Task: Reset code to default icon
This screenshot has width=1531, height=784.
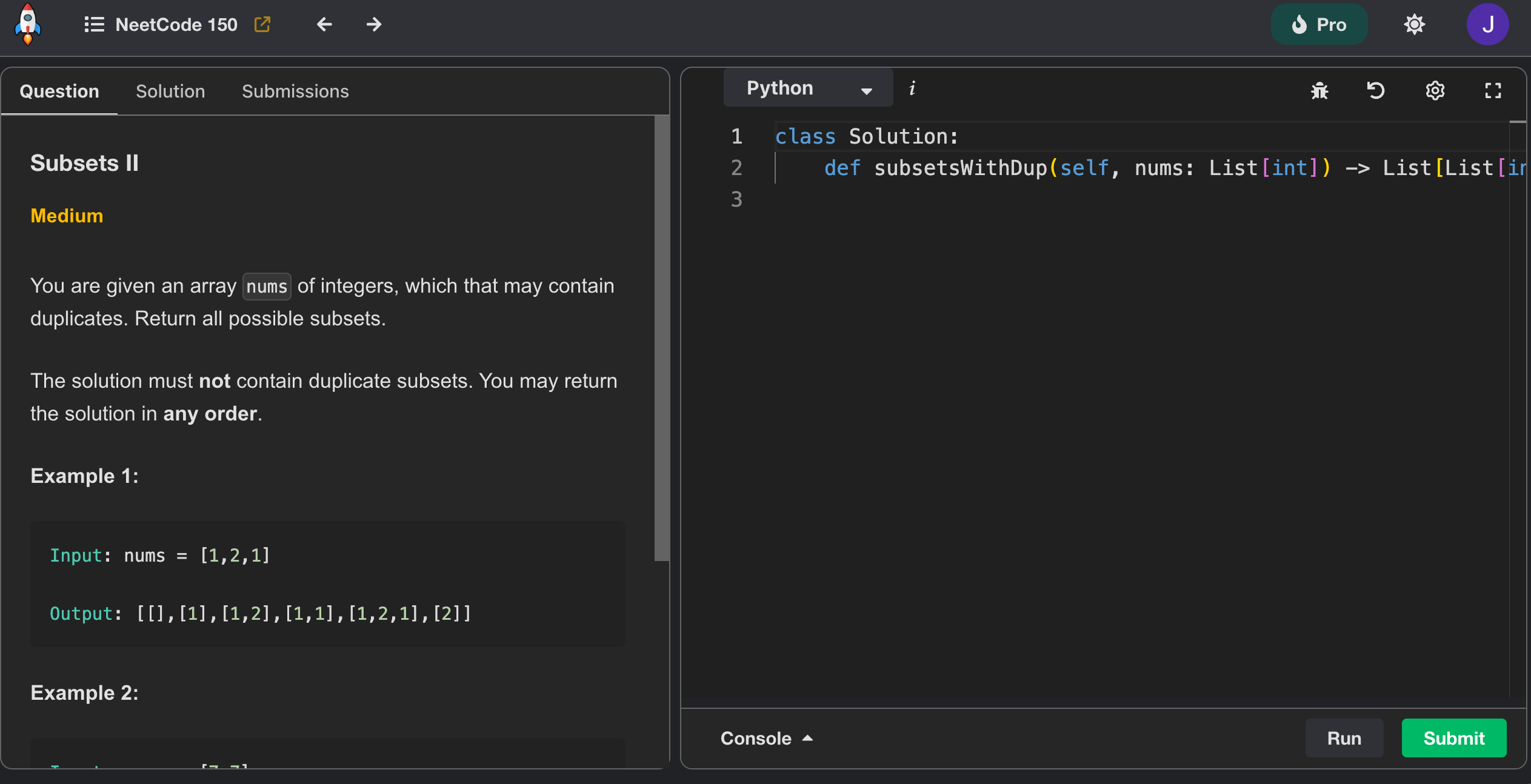Action: [x=1376, y=91]
